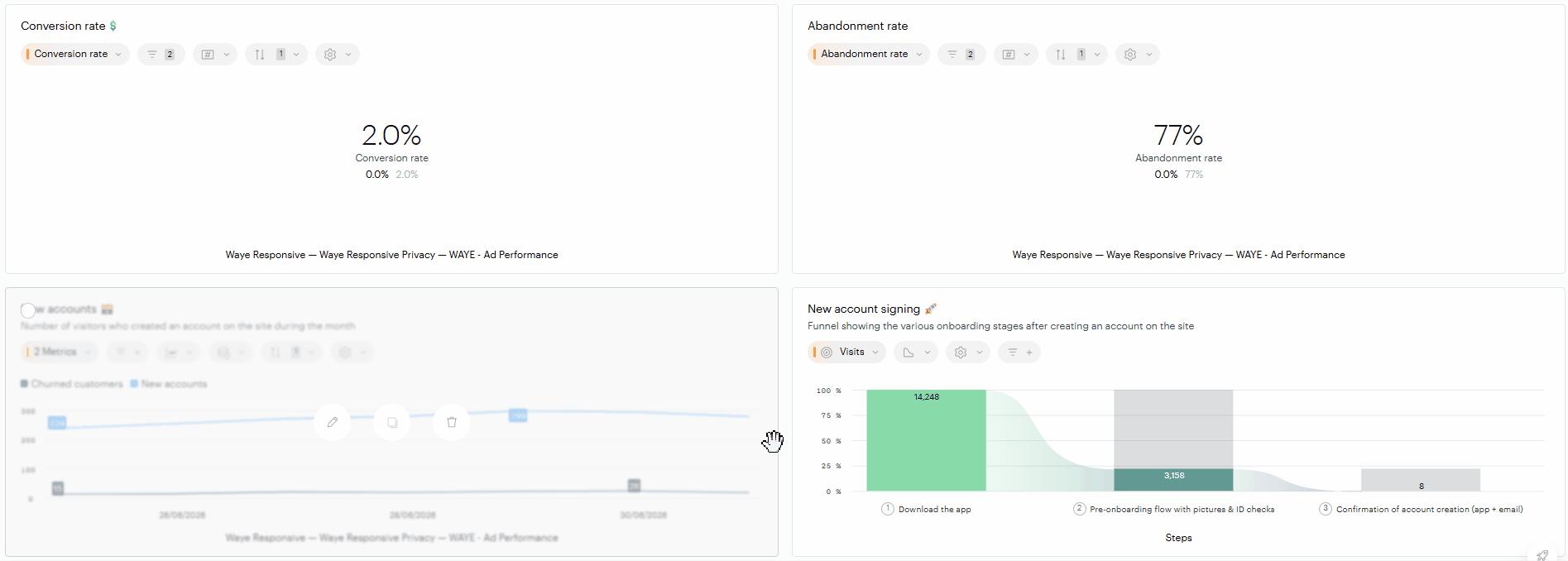Open the Visits metric dropdown in funnel card
The height and width of the screenshot is (561, 1568).
click(x=846, y=352)
